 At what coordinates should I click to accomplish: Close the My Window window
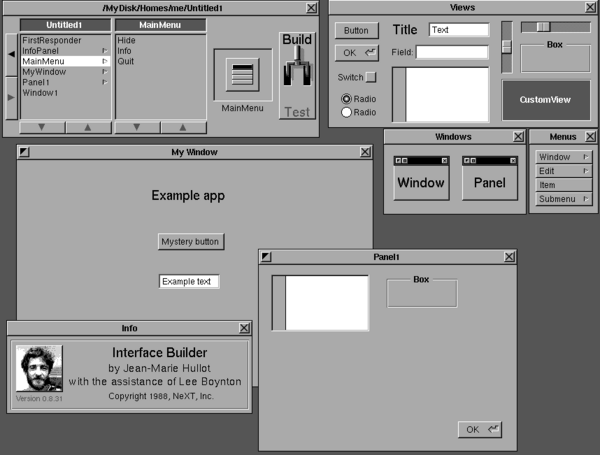click(x=365, y=152)
